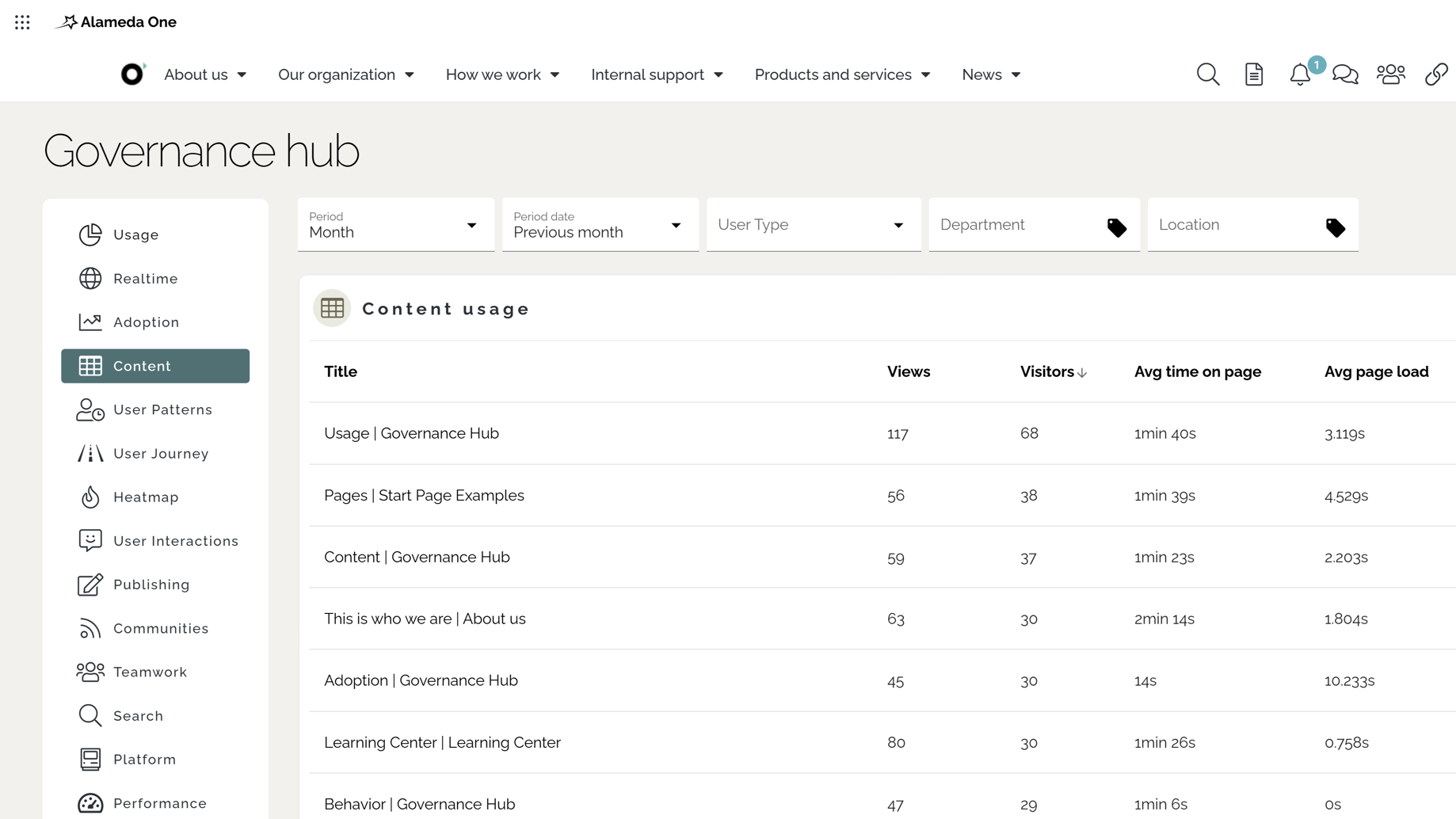Viewport: 1456px width, 819px height.
Task: Click the Alameda One logo
Action: (116, 22)
